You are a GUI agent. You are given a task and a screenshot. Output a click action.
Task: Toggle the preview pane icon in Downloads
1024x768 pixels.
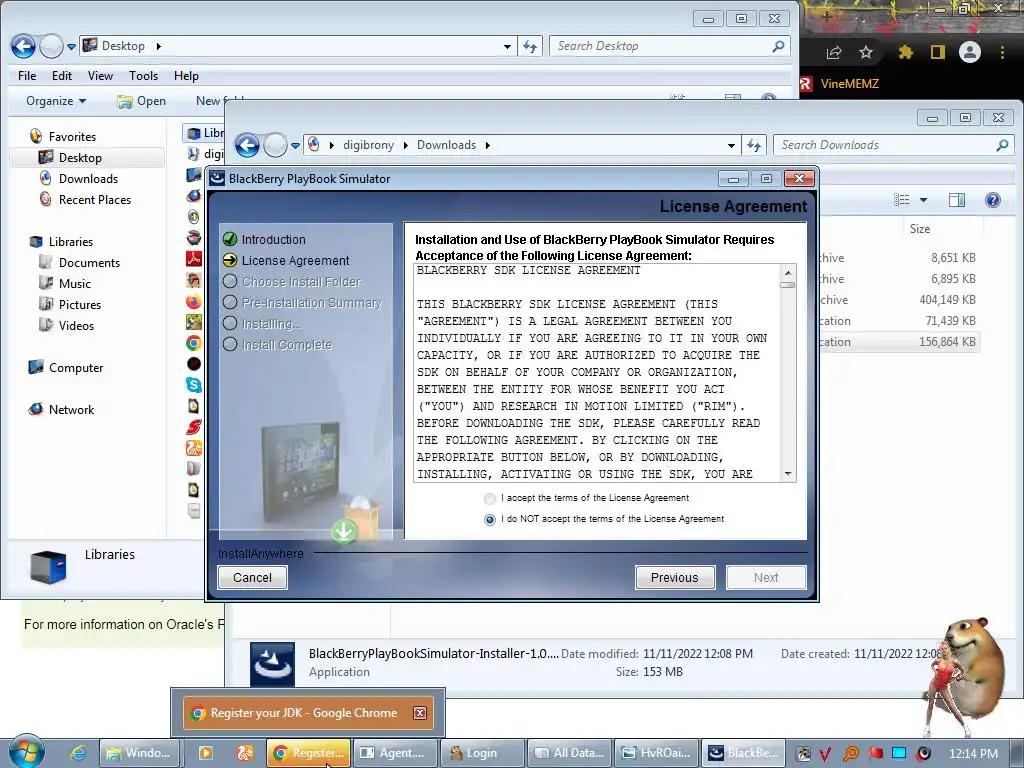pyautogui.click(x=957, y=200)
